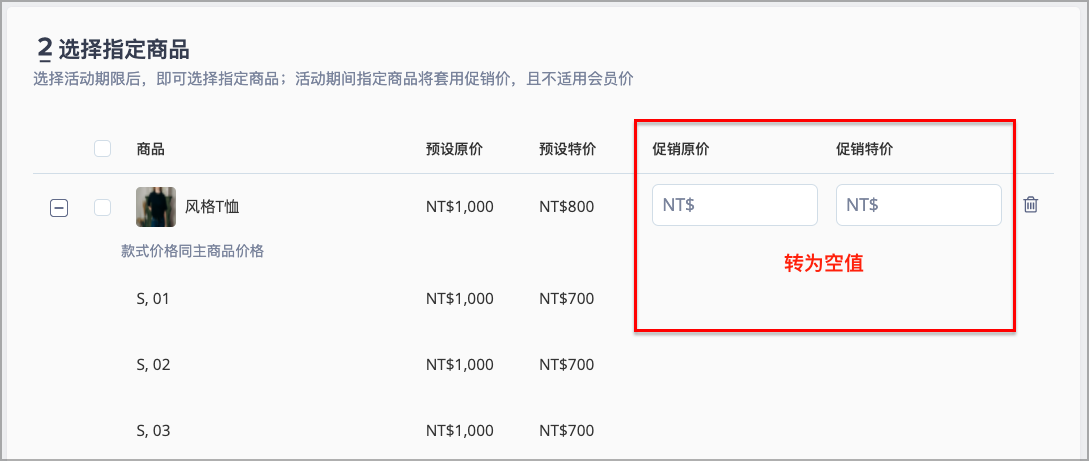
Task: Click the 选择指定商品 section heading
Action: point(124,50)
